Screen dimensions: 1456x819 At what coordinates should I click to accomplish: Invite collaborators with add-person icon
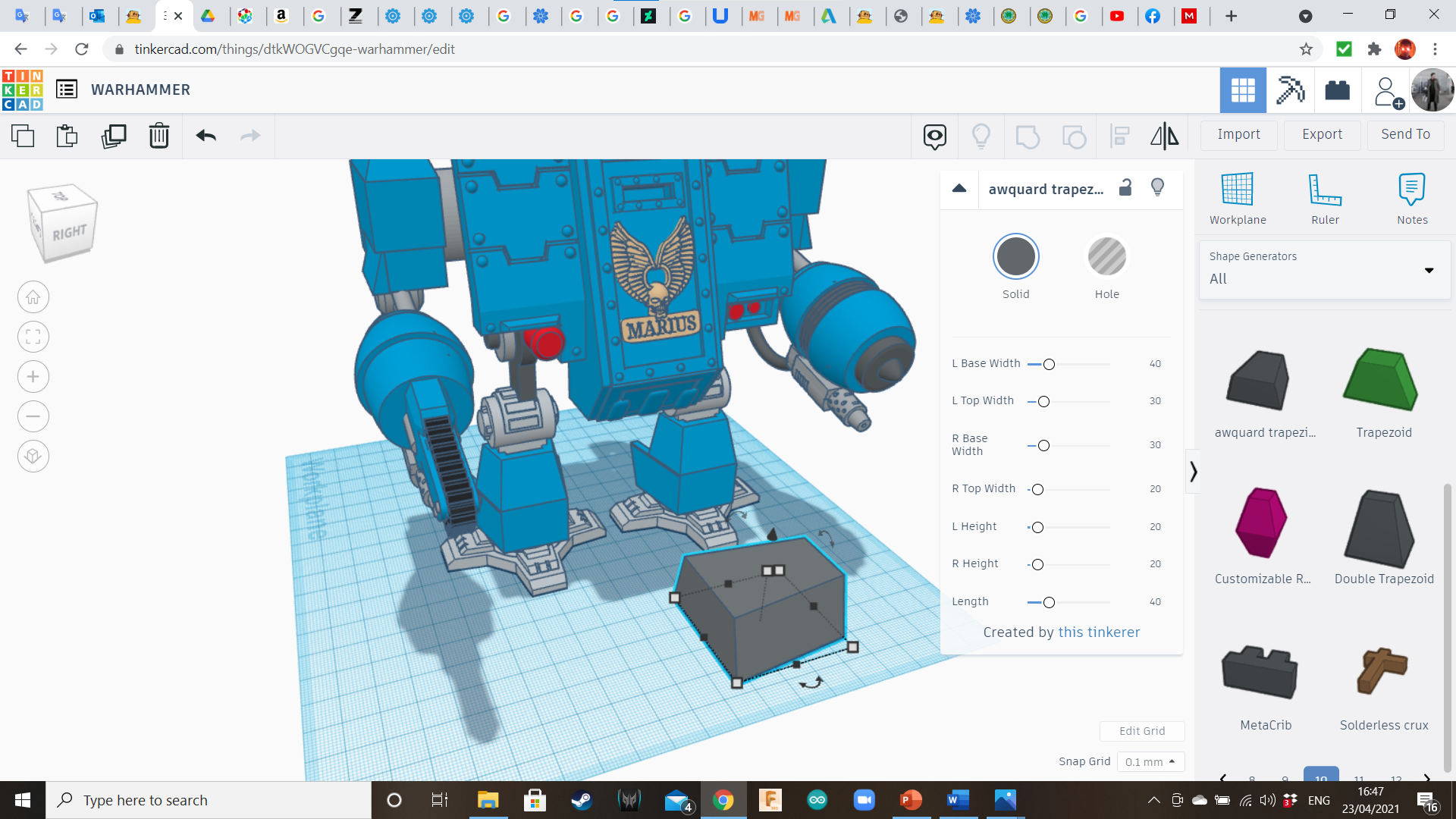pyautogui.click(x=1388, y=92)
